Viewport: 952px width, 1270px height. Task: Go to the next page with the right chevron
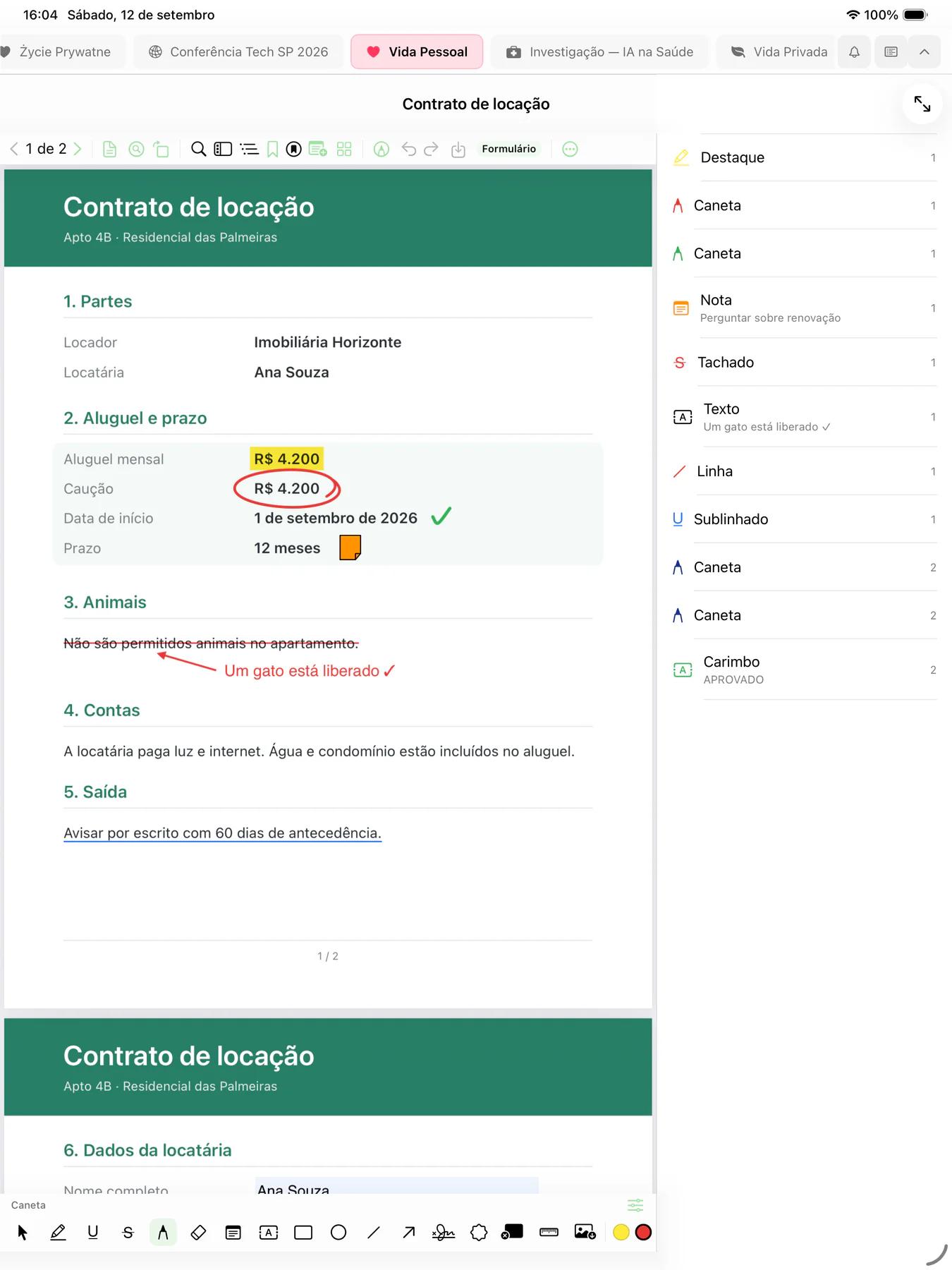tap(78, 149)
